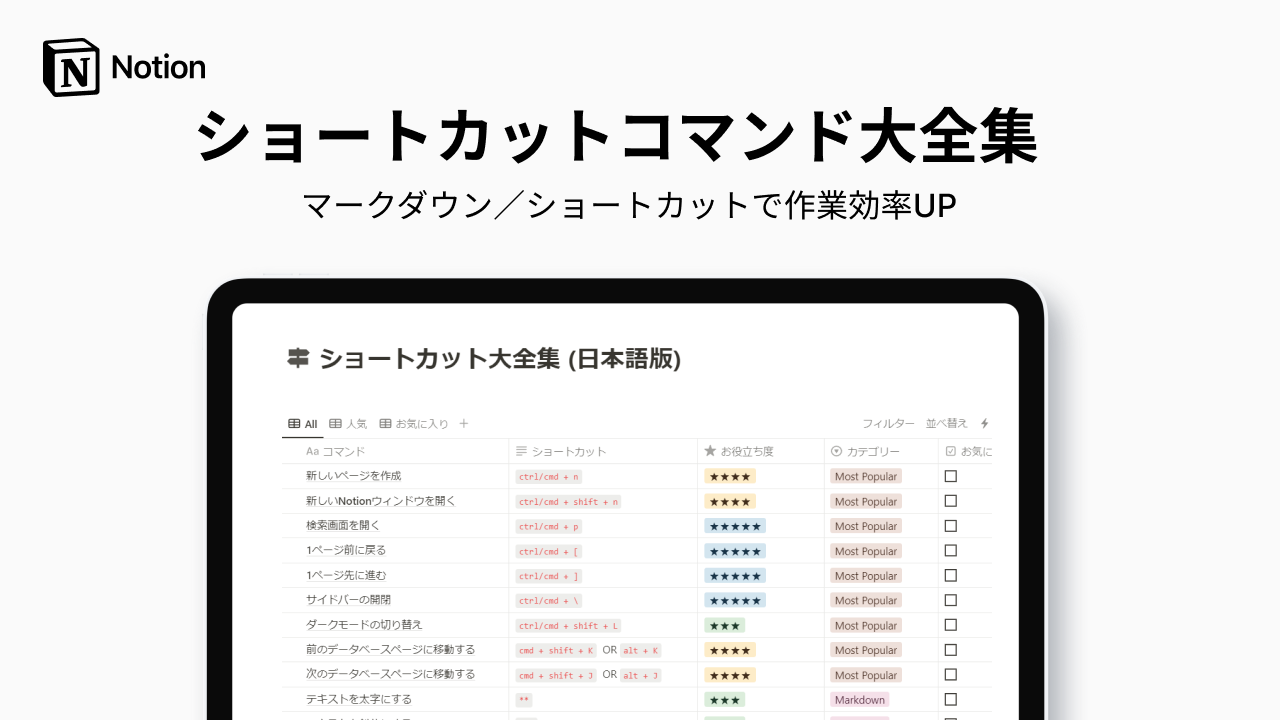The image size is (1280, 720).
Task: Open the お気に入り view tab
Action: tap(414, 424)
